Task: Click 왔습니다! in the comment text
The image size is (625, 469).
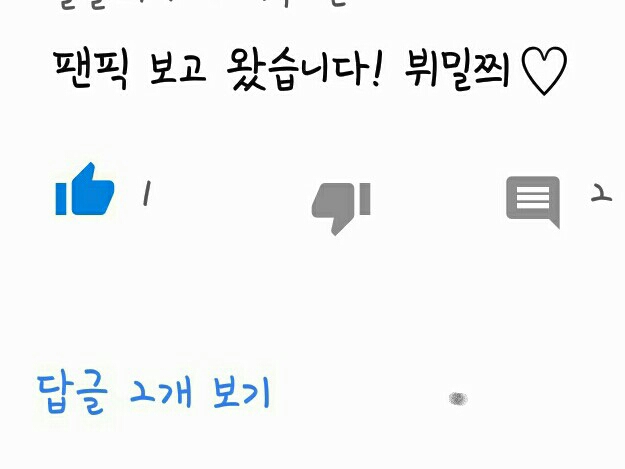Action: coord(305,69)
